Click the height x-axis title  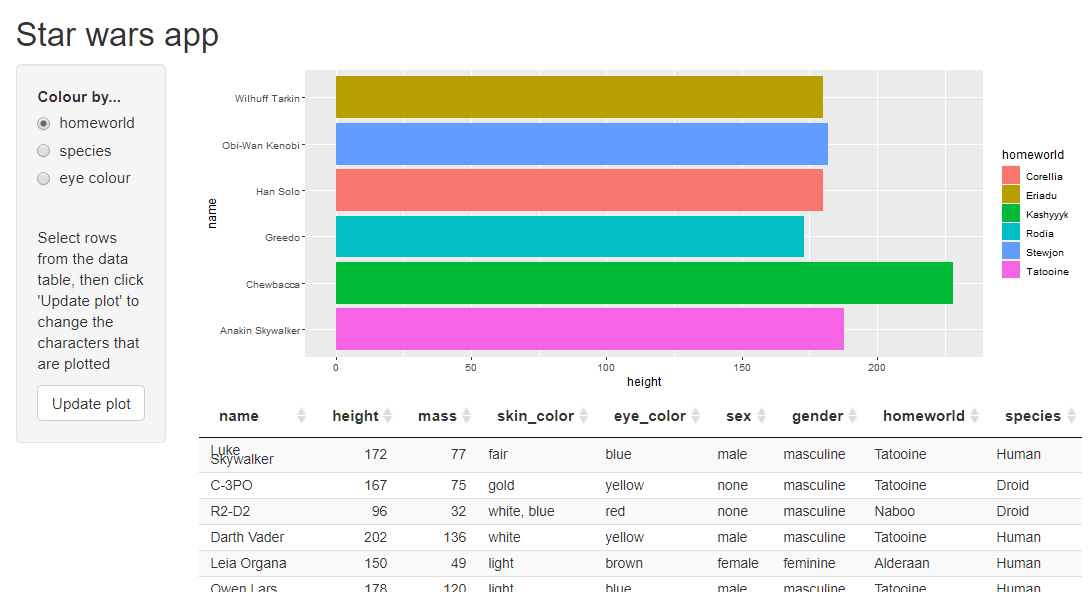click(x=644, y=382)
